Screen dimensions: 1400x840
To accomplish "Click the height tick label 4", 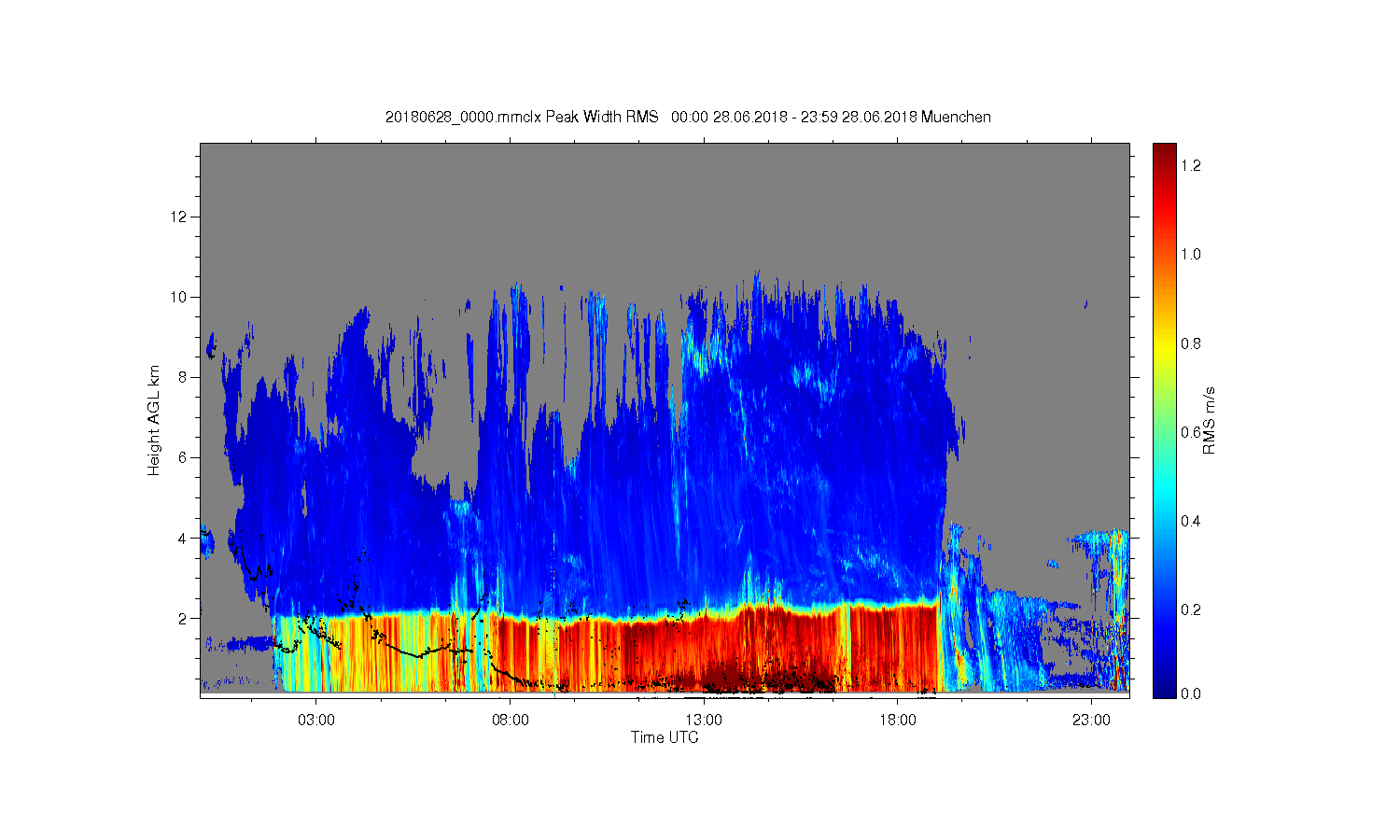I will tap(183, 538).
